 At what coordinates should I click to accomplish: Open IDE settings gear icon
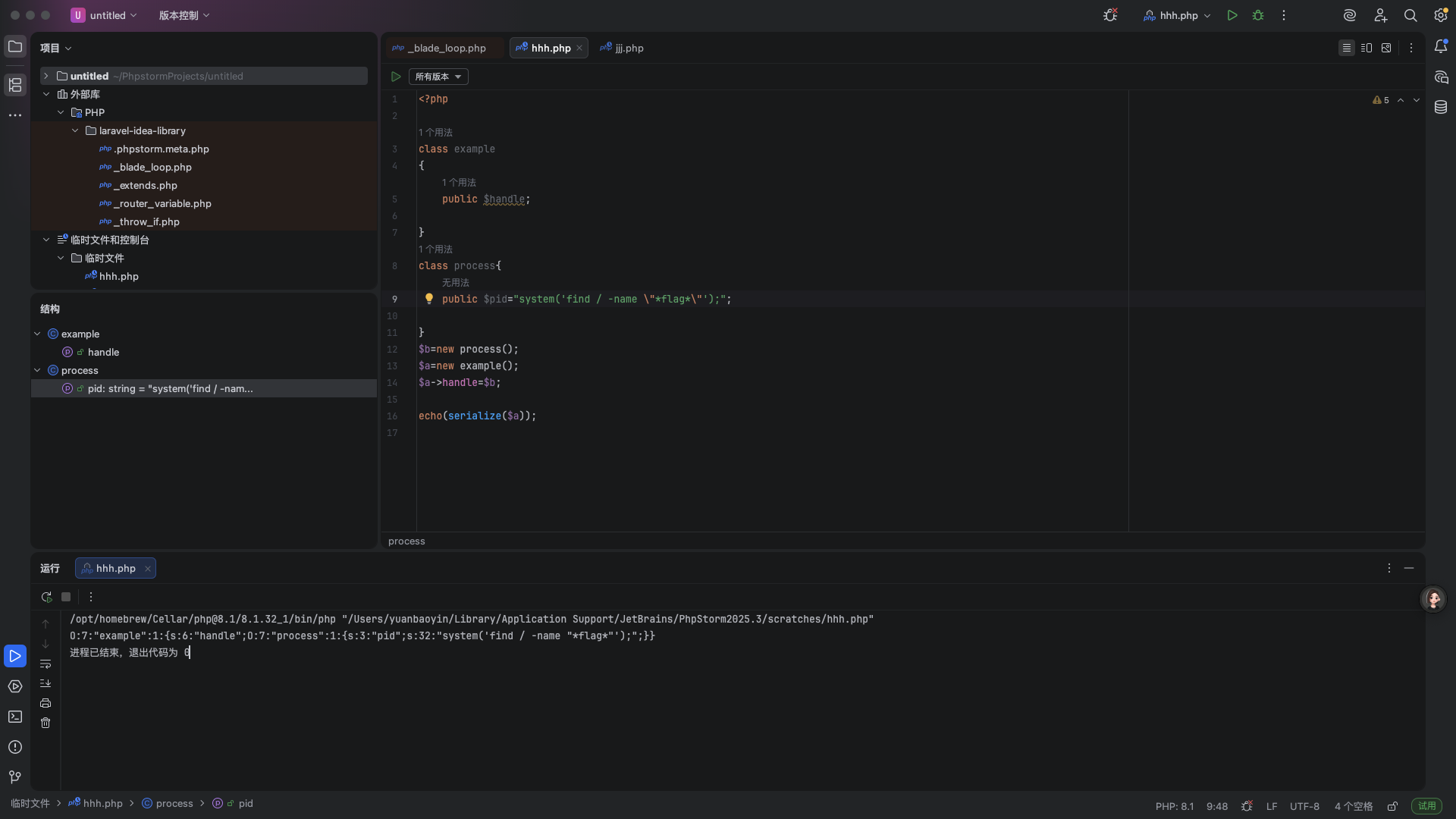1441,15
